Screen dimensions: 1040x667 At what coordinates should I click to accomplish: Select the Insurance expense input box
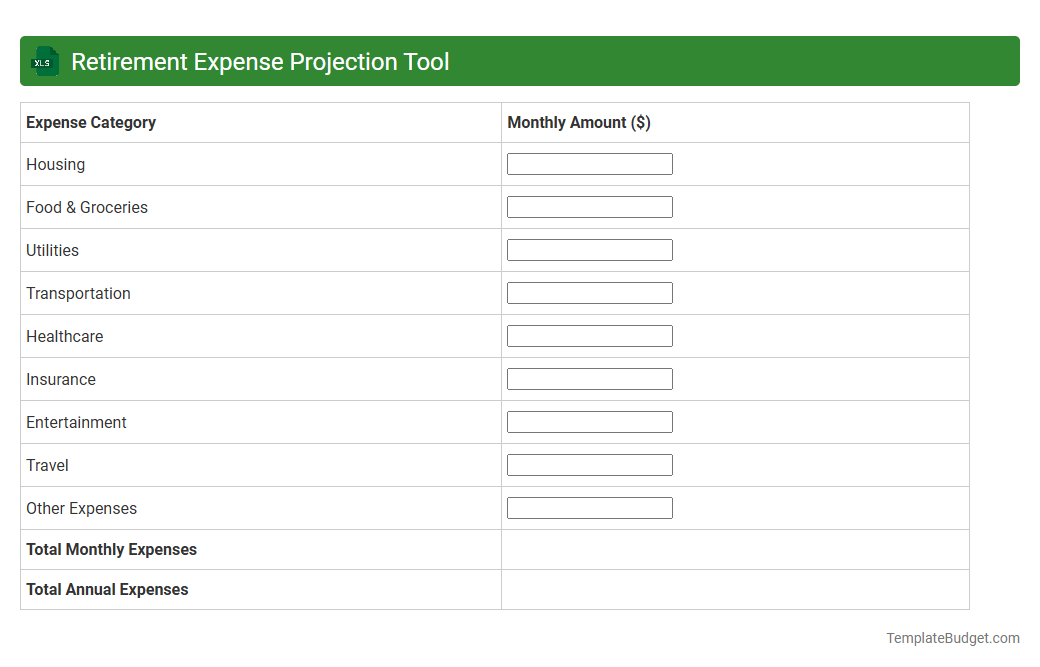(589, 378)
